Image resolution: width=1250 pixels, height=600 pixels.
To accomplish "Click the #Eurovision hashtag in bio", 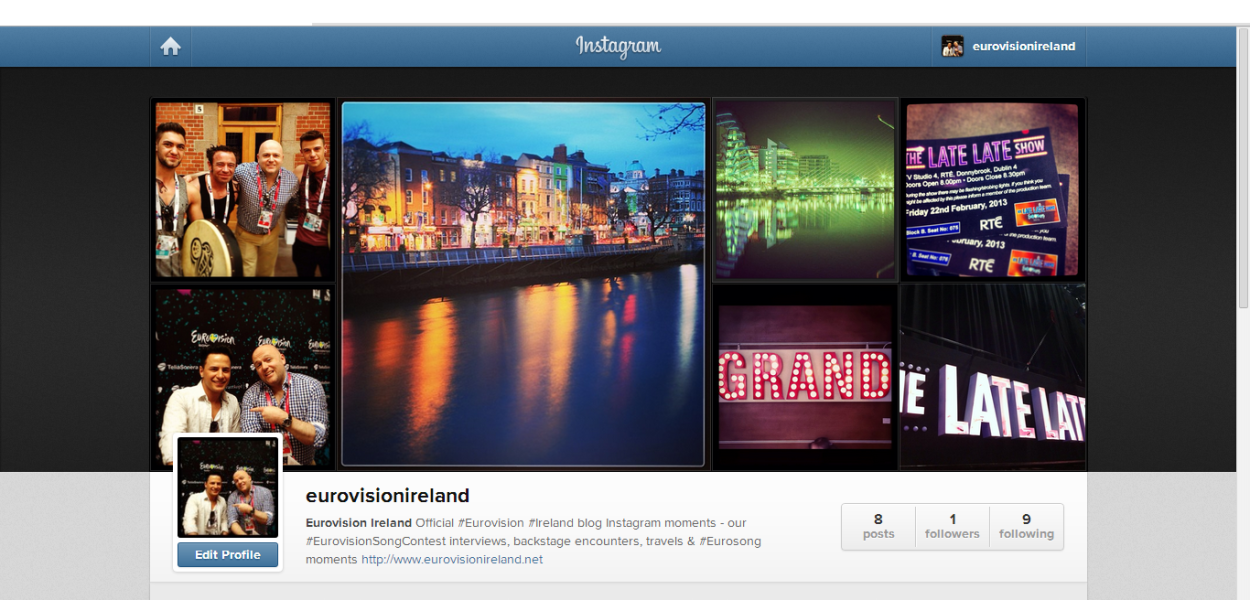I will point(490,523).
